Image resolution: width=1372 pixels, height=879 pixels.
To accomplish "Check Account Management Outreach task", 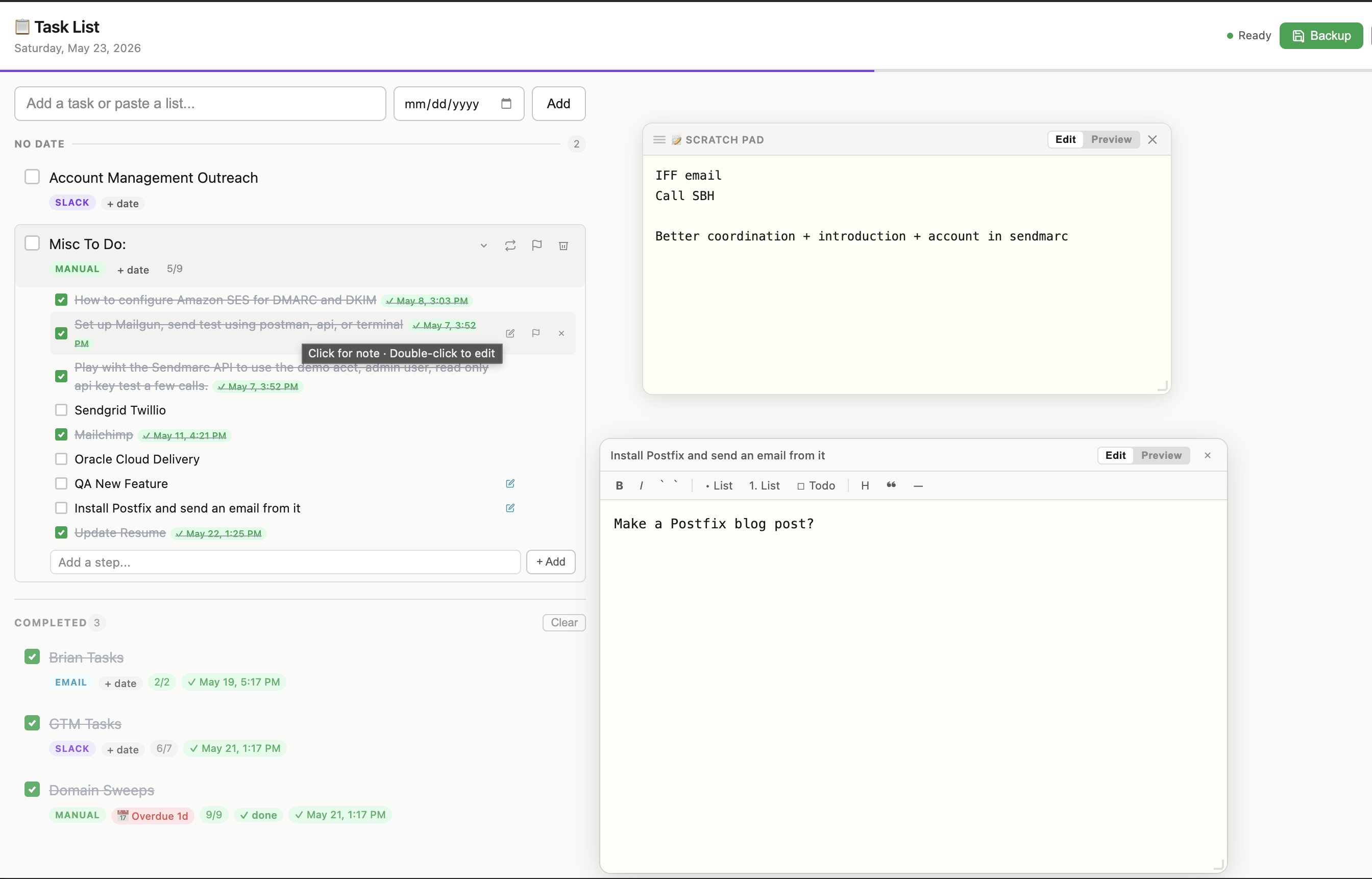I will pos(32,177).
